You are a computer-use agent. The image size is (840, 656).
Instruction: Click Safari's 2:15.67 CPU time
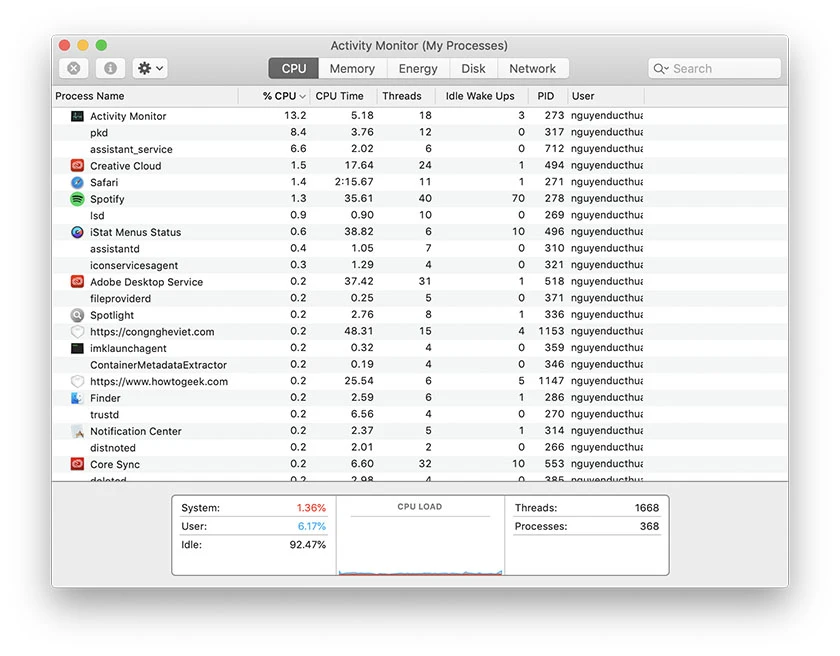click(x=354, y=182)
